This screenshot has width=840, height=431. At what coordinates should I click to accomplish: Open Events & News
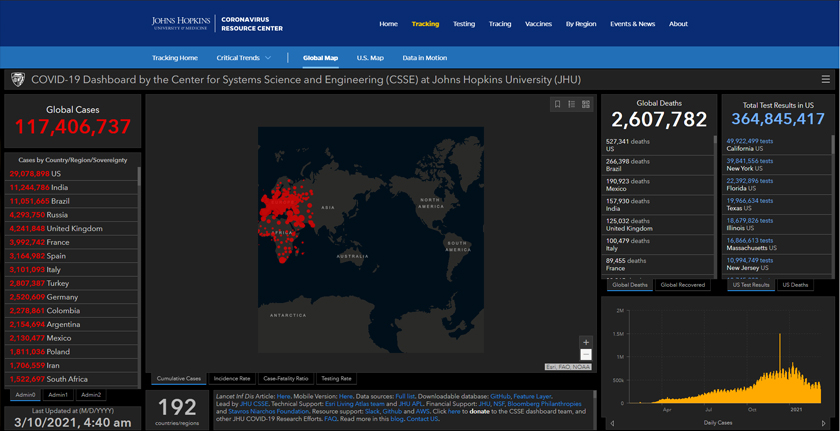pos(632,24)
